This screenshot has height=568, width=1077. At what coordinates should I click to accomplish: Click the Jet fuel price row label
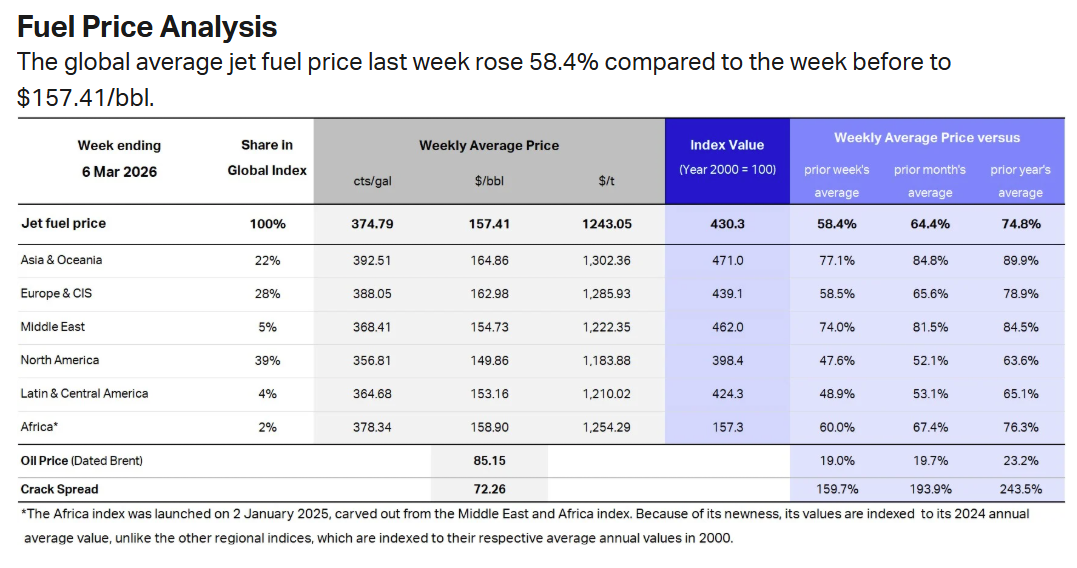pos(63,224)
